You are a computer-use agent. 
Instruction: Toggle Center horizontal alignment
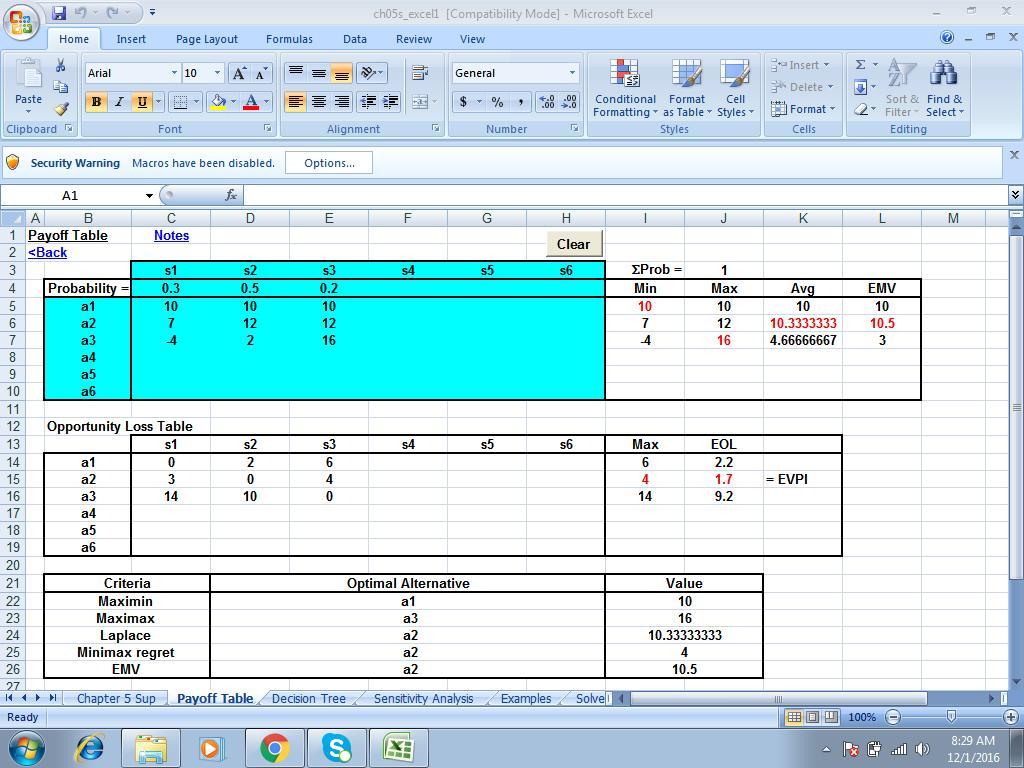pyautogui.click(x=319, y=102)
